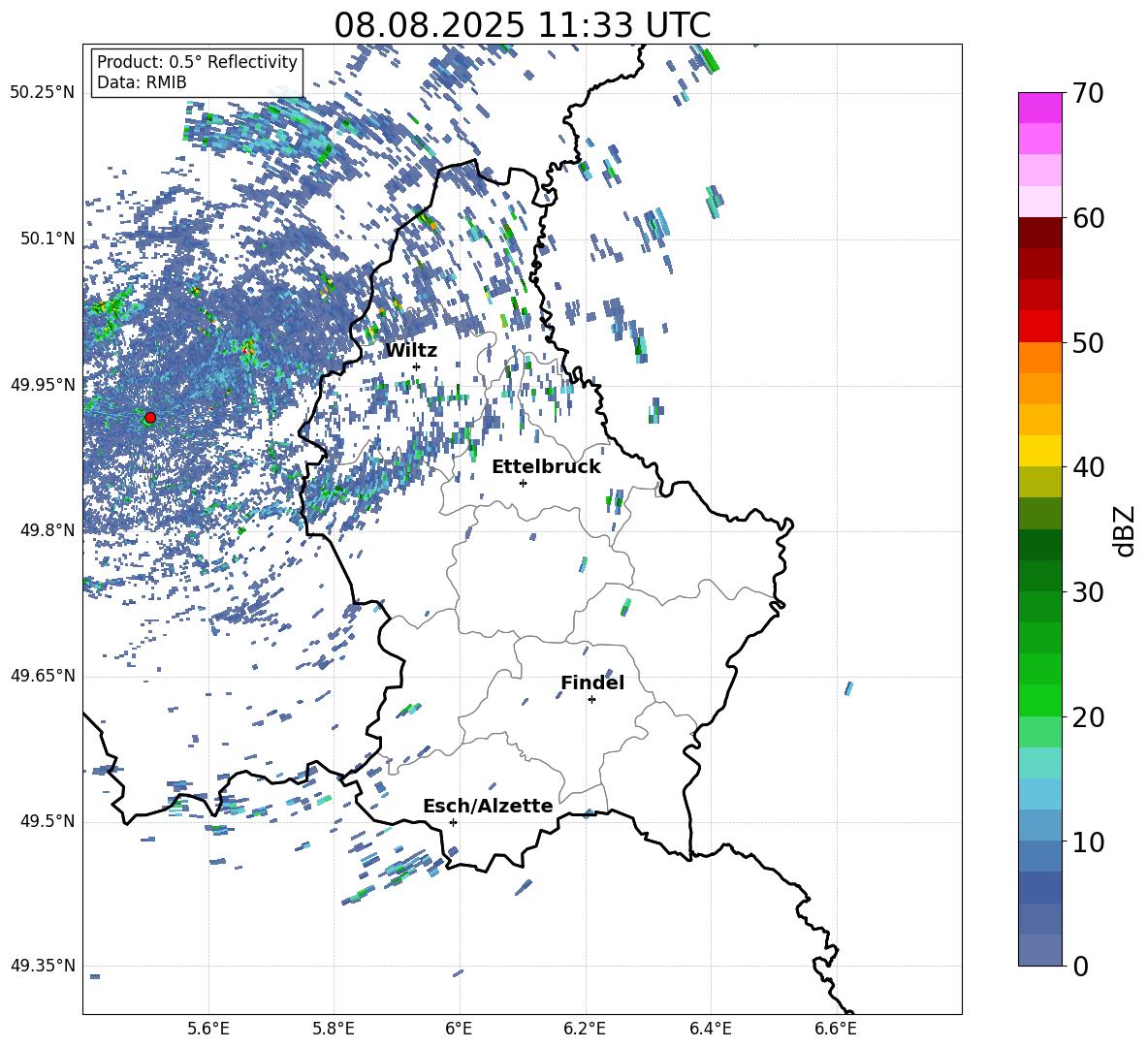Click the bright red swatch above 50 dBZ
Viewport: 1148px width, 1048px height.
(1039, 327)
